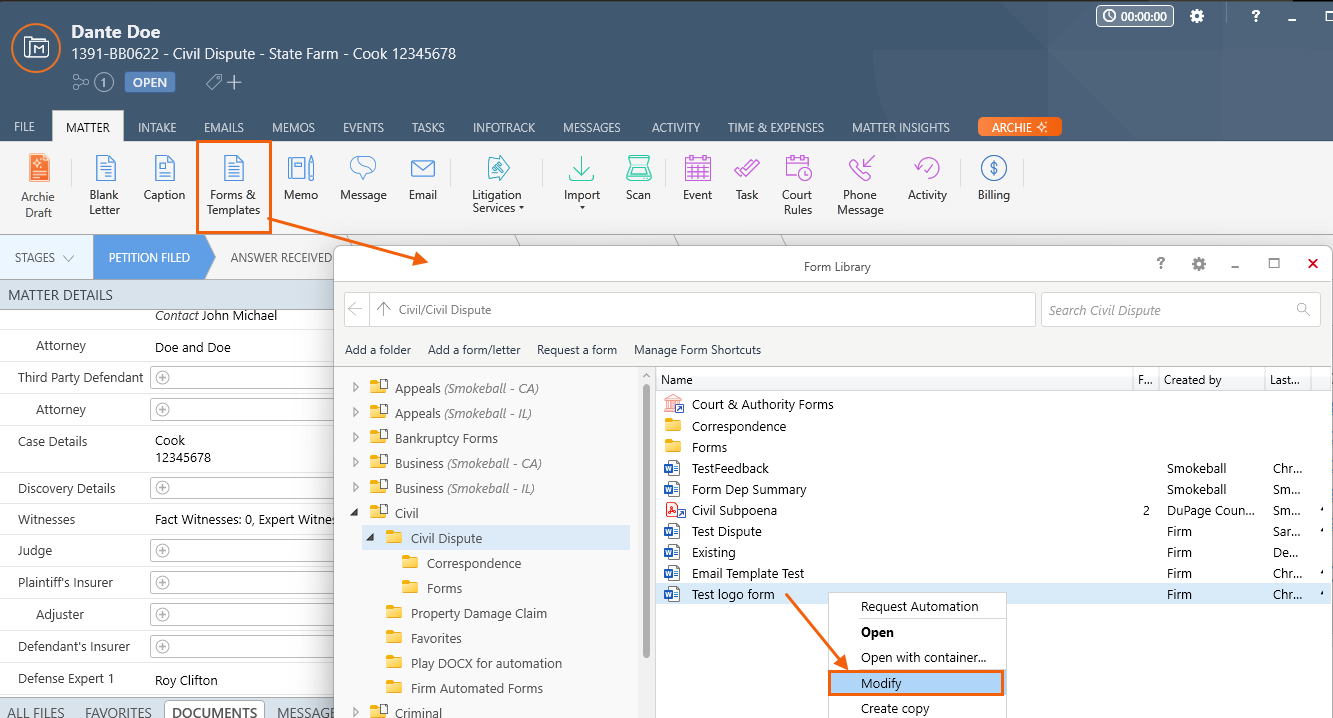The image size is (1333, 718).
Task: Expand the Bankruptcy Forms folder
Action: 356,438
